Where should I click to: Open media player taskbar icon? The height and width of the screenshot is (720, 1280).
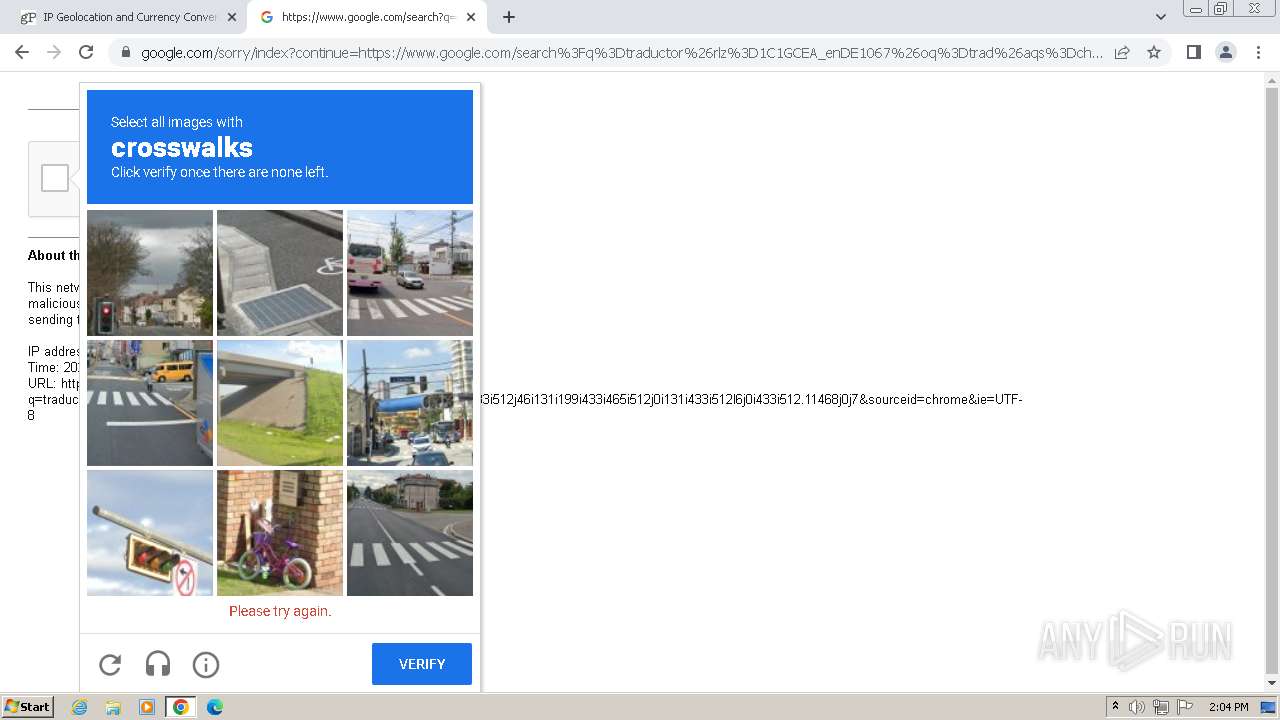pyautogui.click(x=147, y=707)
